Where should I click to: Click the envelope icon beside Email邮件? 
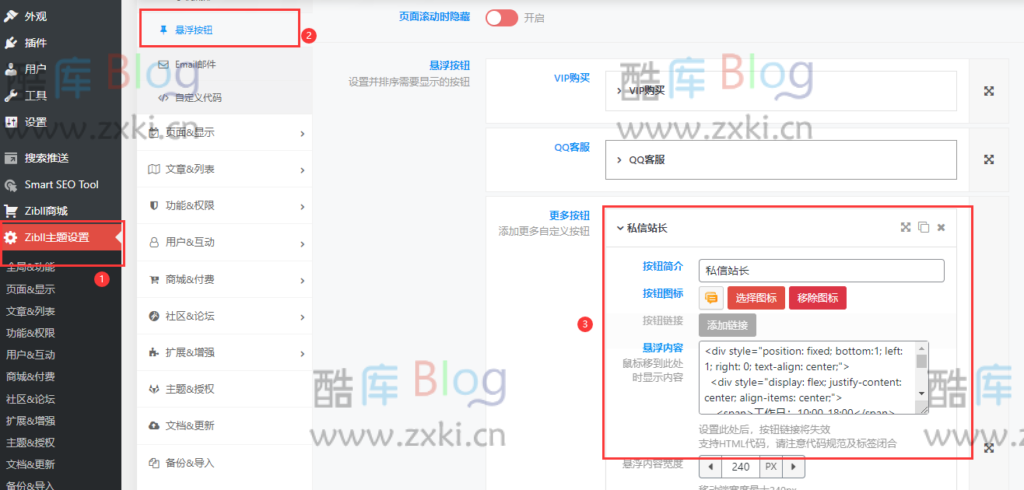coord(163,64)
